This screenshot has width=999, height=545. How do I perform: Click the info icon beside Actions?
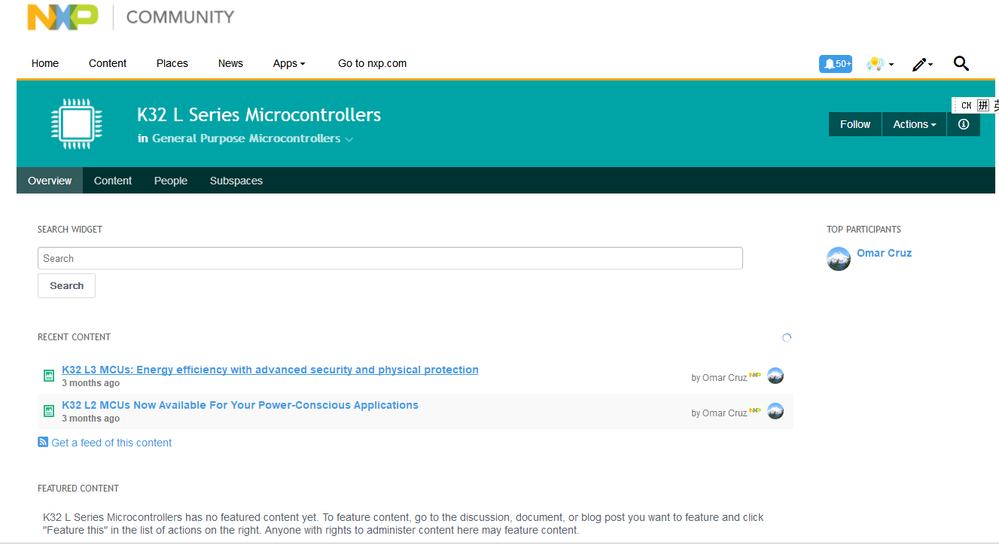click(x=963, y=124)
